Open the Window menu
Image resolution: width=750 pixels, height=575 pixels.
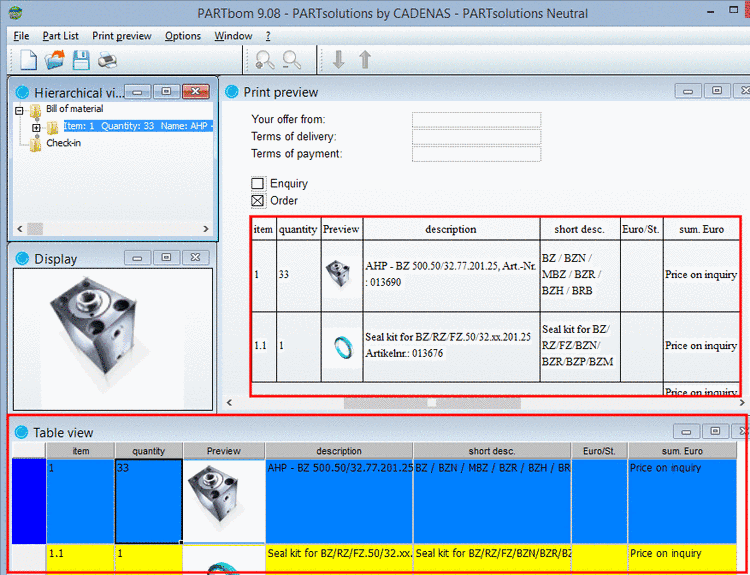pos(233,36)
